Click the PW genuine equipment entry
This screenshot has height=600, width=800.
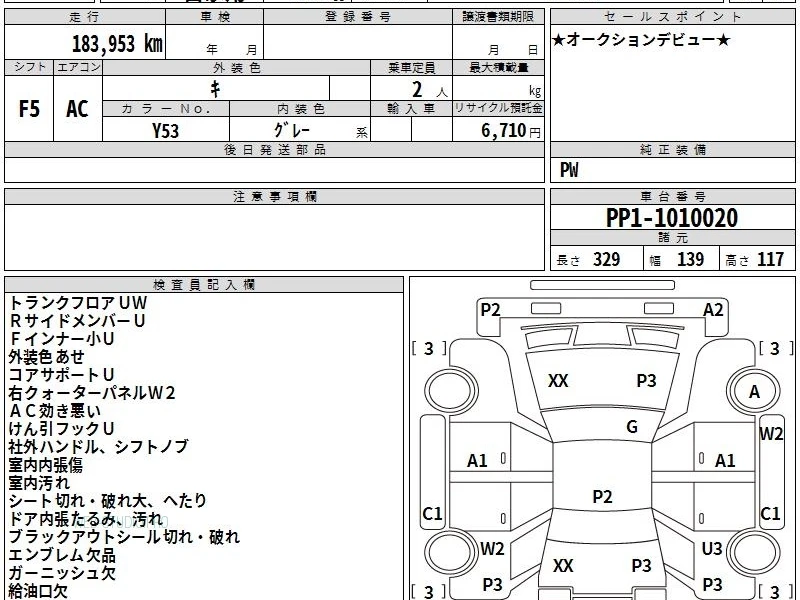(x=569, y=170)
